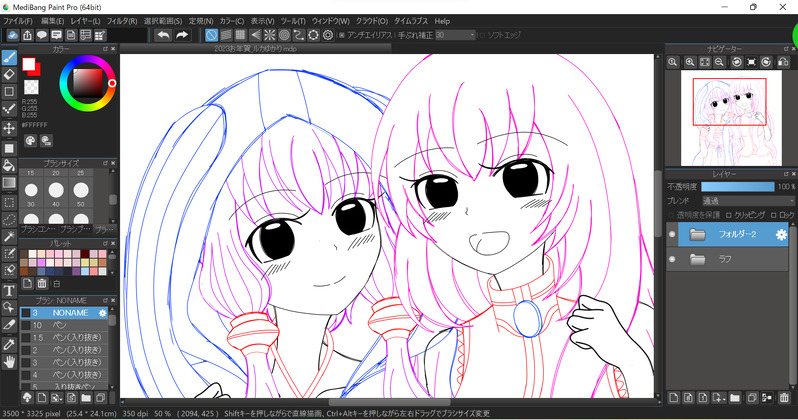Turn snap off with the crossed-circle icon
Image resolution: width=798 pixels, height=420 pixels.
pyautogui.click(x=212, y=35)
